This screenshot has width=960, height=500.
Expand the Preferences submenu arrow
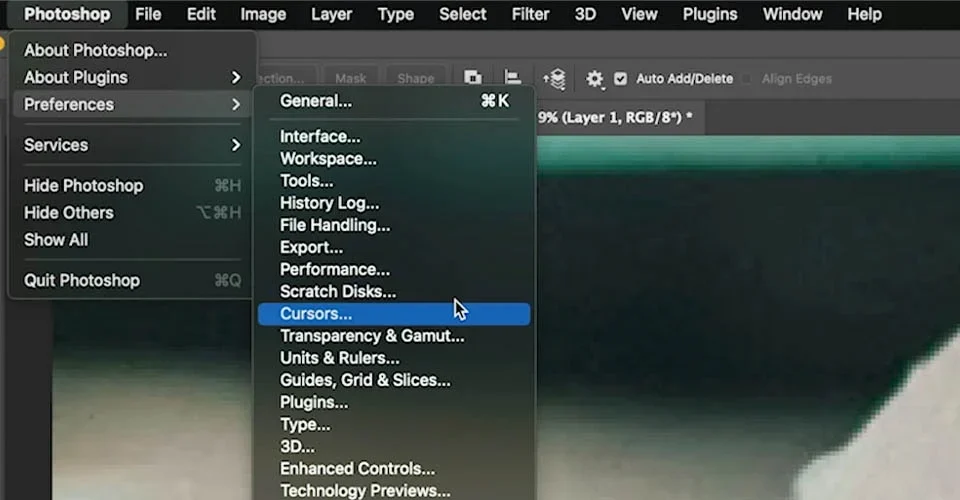[236, 104]
